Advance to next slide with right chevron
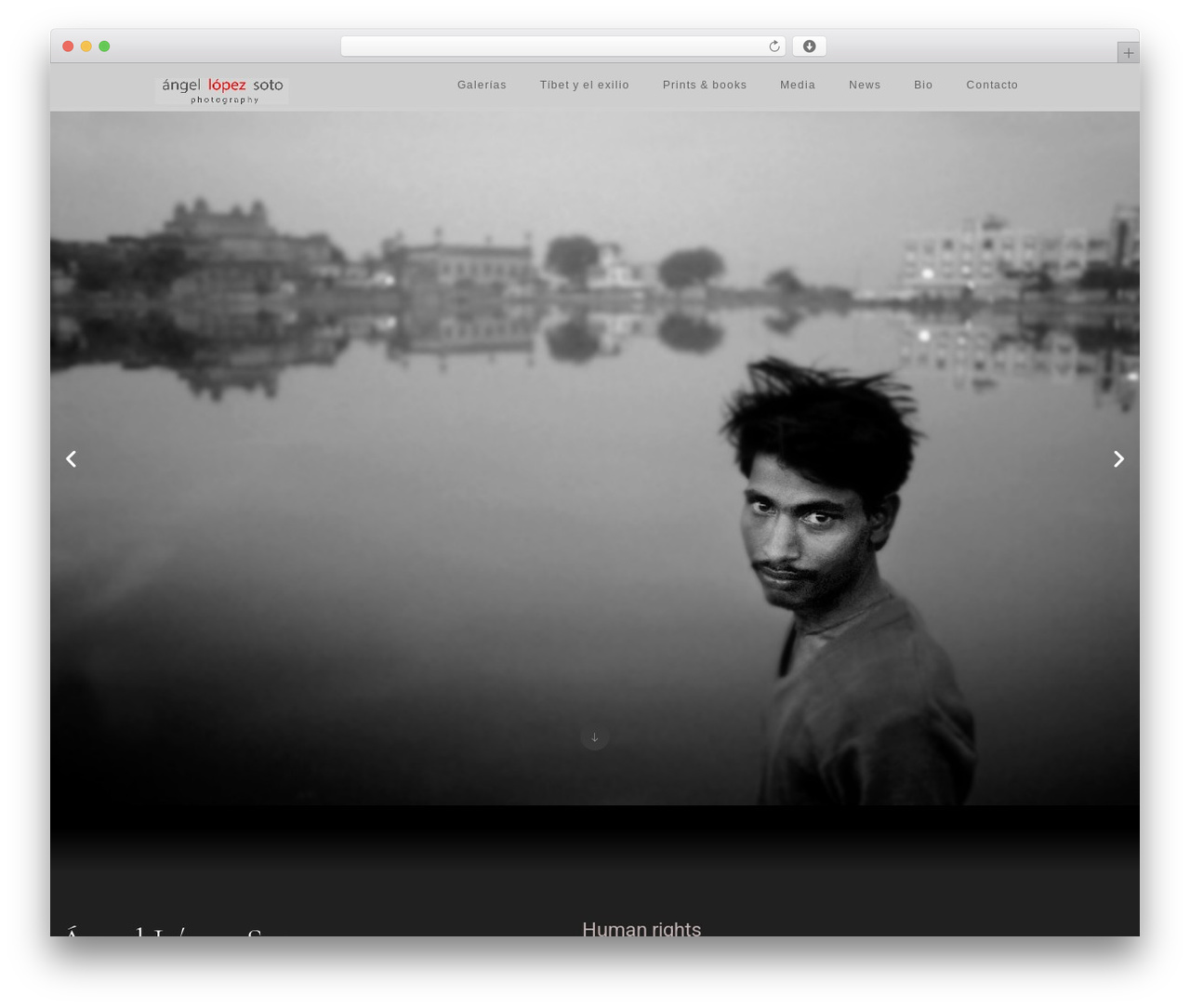Screen dimensions: 1190x1008 coord(1119,458)
